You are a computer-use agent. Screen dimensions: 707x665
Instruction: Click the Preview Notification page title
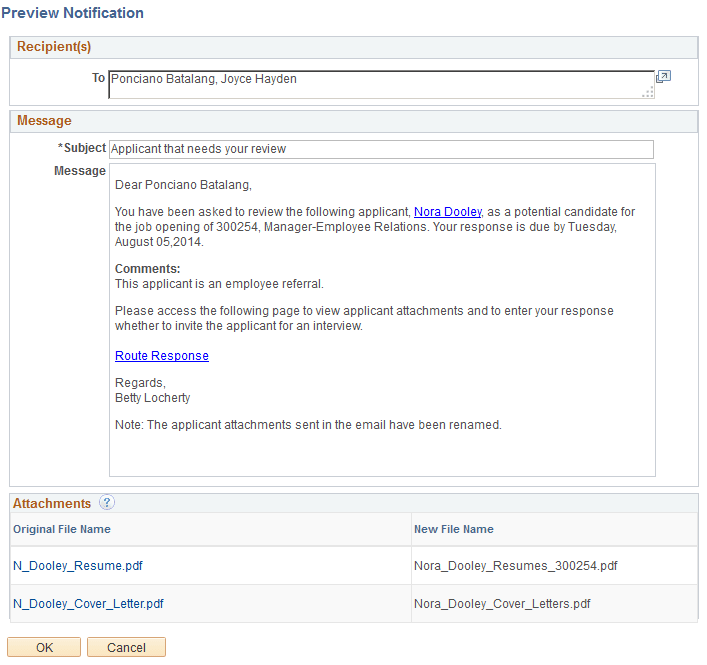click(x=73, y=13)
